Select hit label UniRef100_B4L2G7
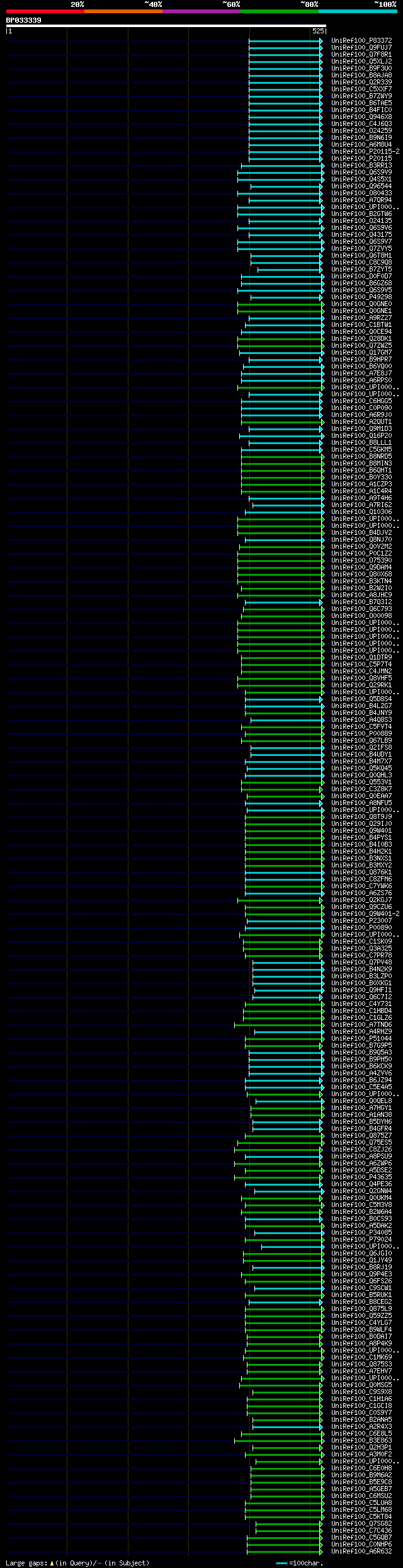The image size is (403, 1568). click(x=361, y=706)
